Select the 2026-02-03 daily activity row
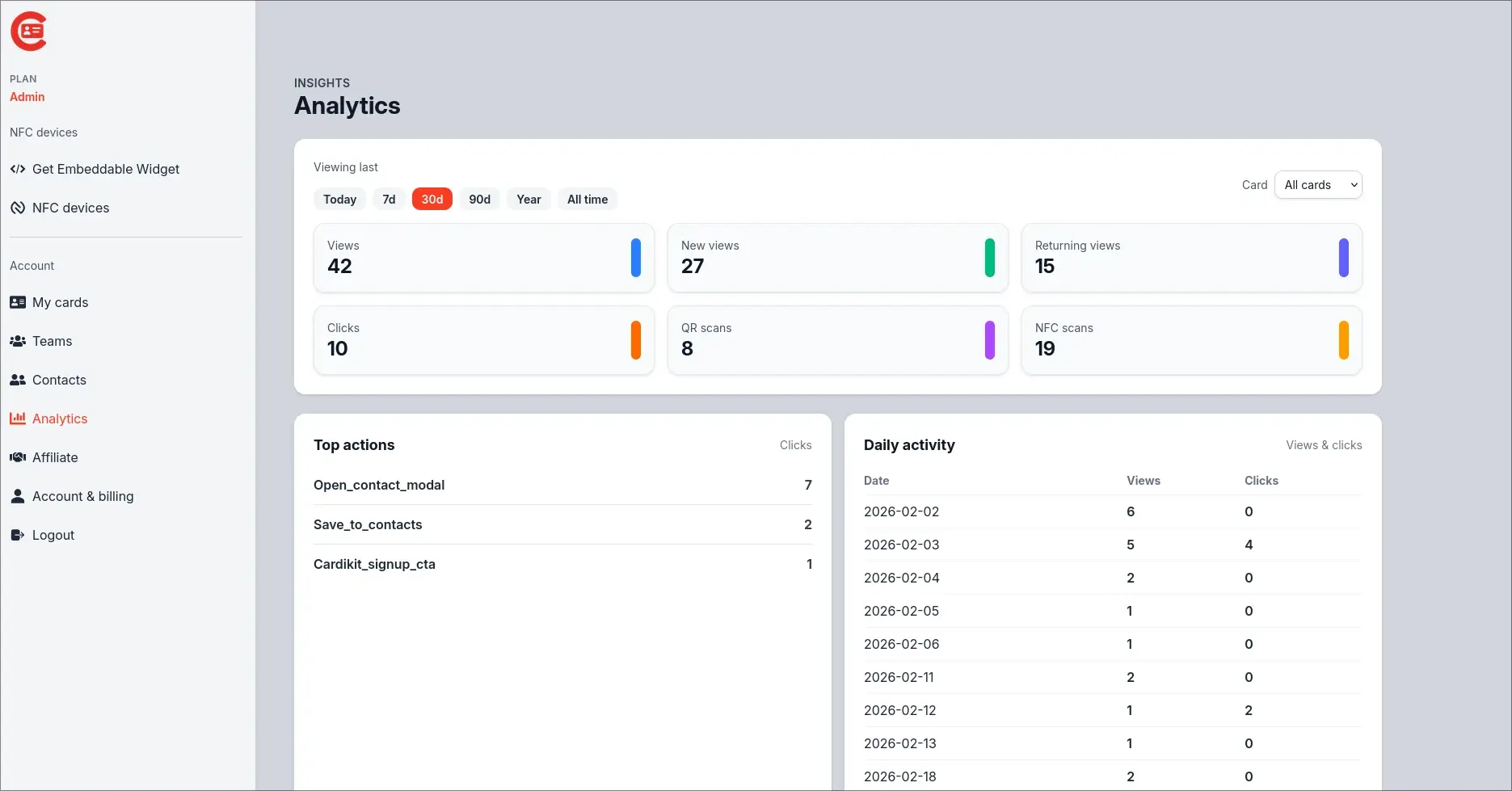This screenshot has height=791, width=1512. [x=1113, y=545]
